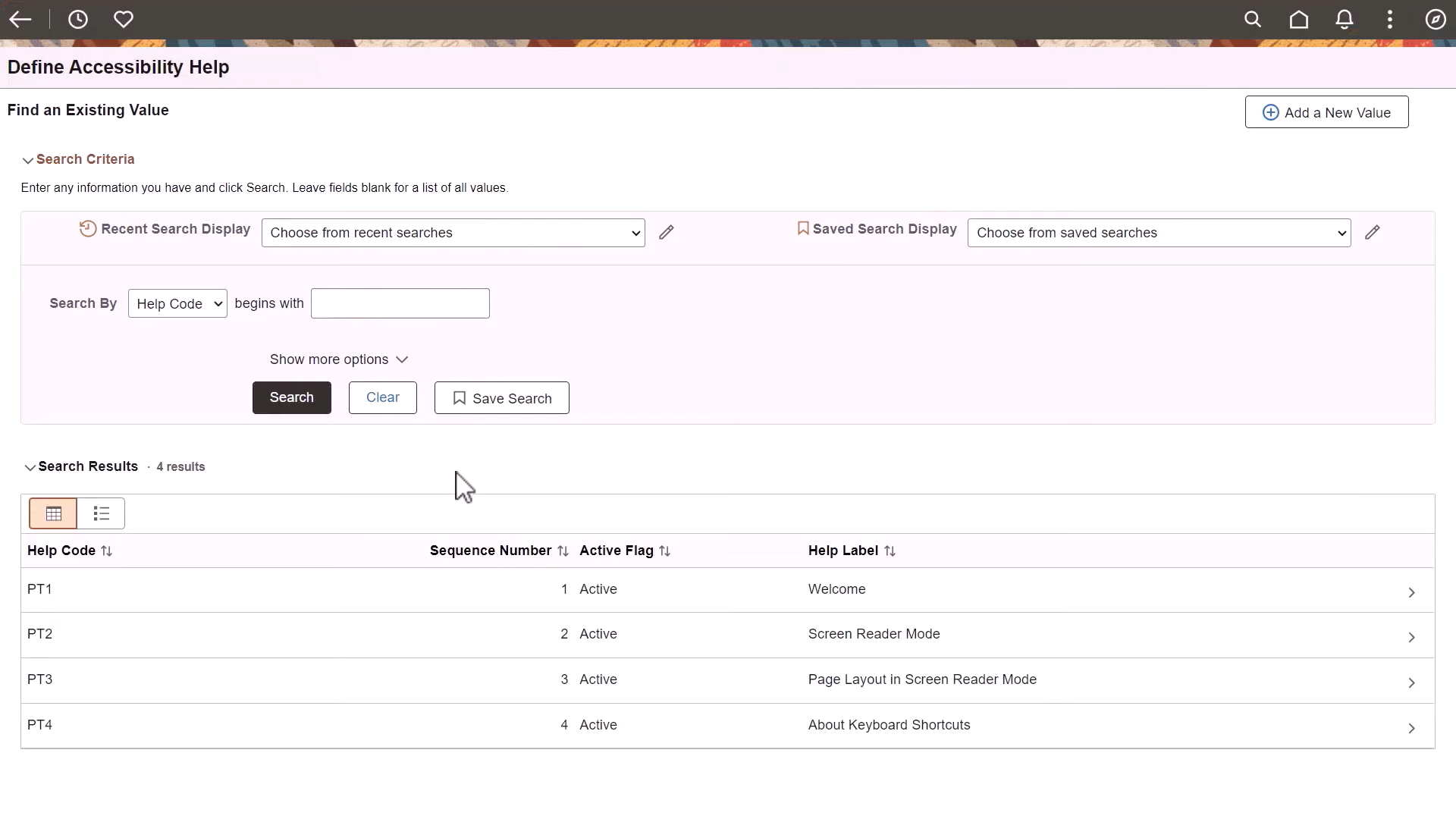This screenshot has width=1456, height=819.
Task: Open the NavBar compass icon
Action: [1436, 19]
